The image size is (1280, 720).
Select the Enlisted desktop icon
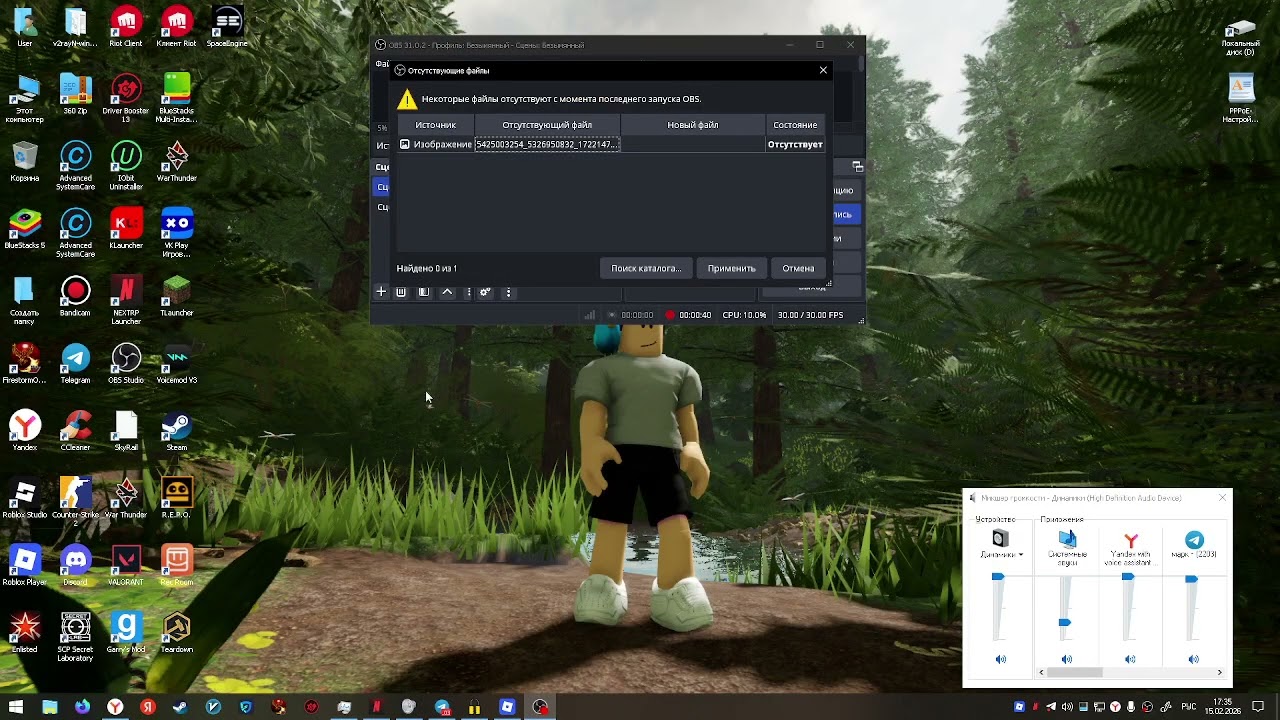24,633
